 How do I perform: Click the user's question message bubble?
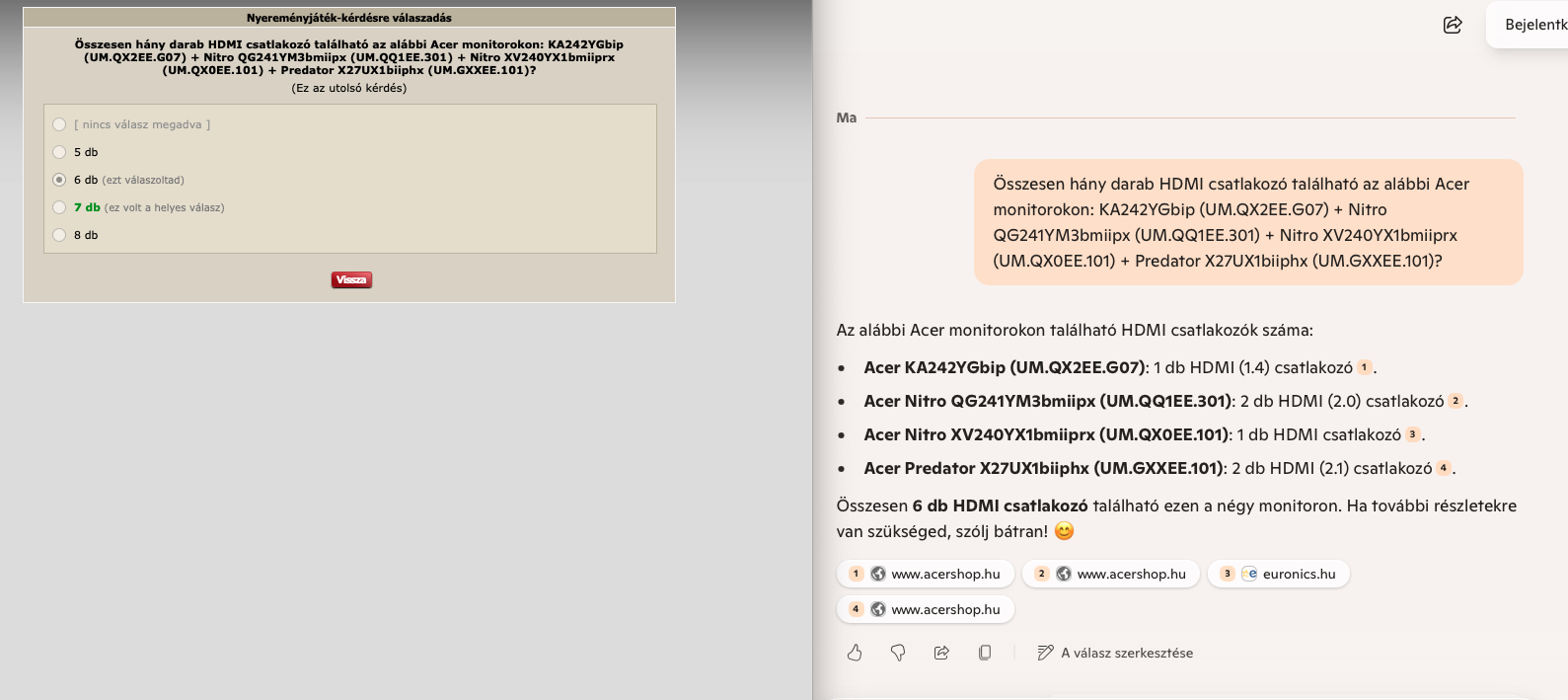tap(1248, 222)
